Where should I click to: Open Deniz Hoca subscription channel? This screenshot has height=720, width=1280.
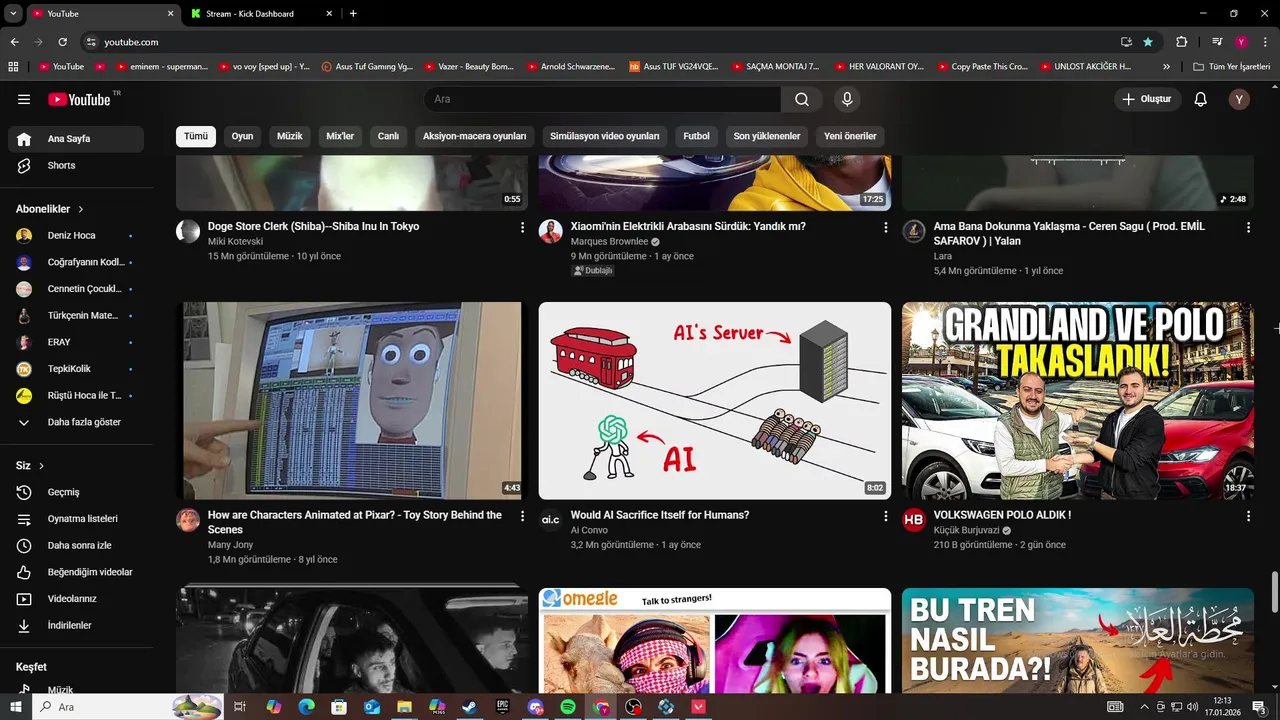point(76,235)
